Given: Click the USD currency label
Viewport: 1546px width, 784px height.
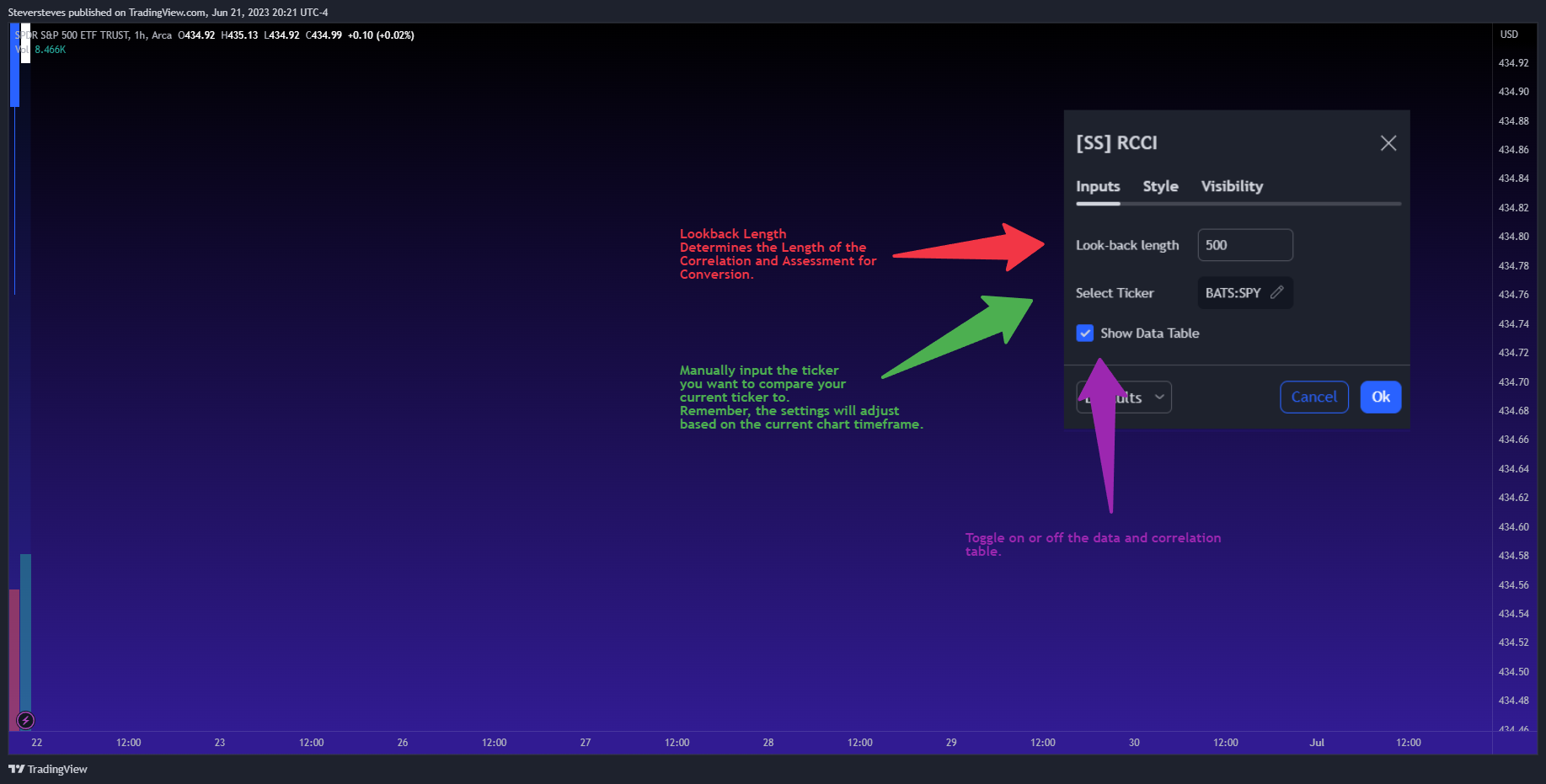Looking at the screenshot, I should tap(1509, 35).
